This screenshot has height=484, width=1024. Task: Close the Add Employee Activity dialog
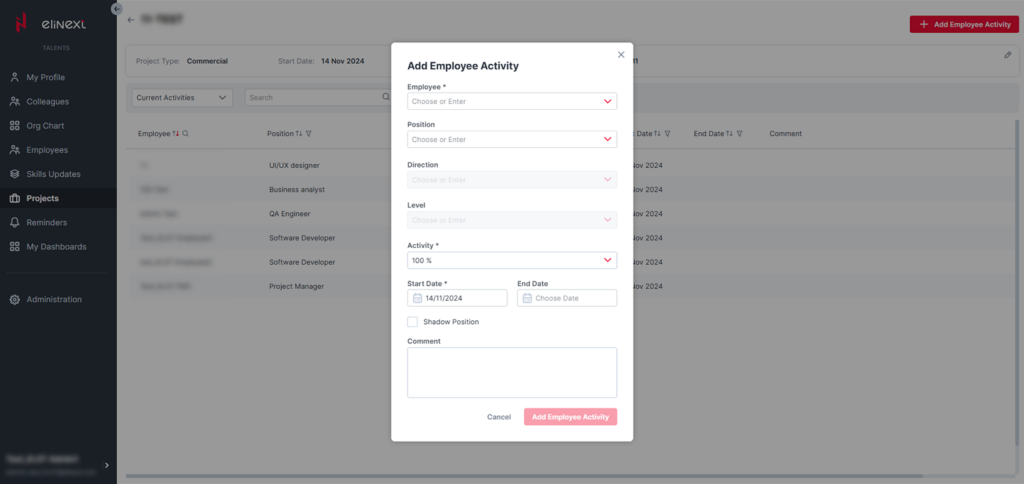tap(621, 55)
